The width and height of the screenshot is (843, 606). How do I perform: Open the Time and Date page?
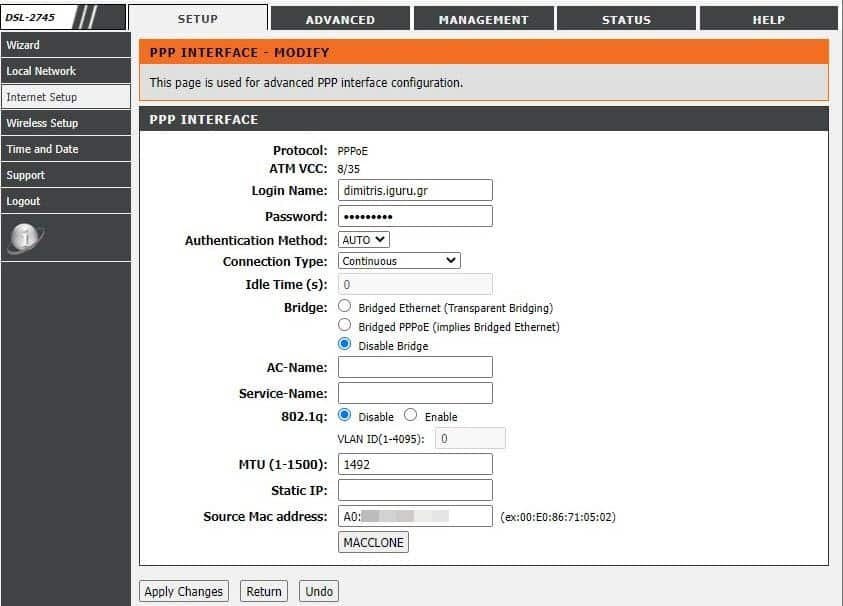point(46,149)
